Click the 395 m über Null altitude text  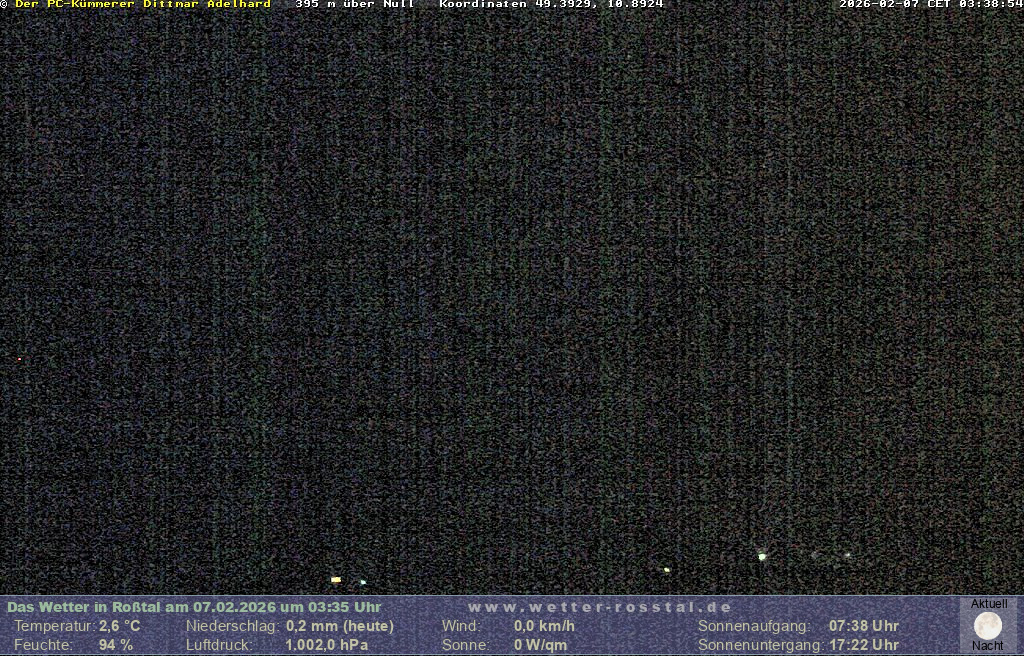point(355,4)
